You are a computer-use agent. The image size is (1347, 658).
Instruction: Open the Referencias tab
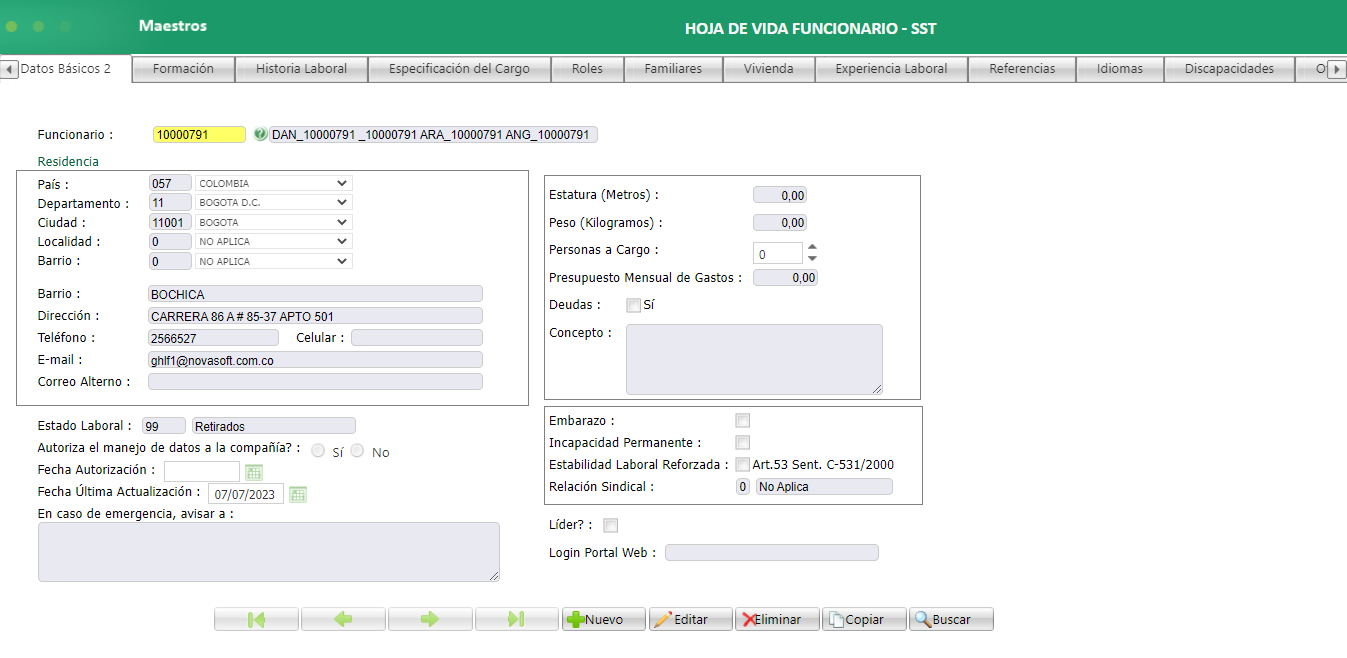(x=1022, y=69)
